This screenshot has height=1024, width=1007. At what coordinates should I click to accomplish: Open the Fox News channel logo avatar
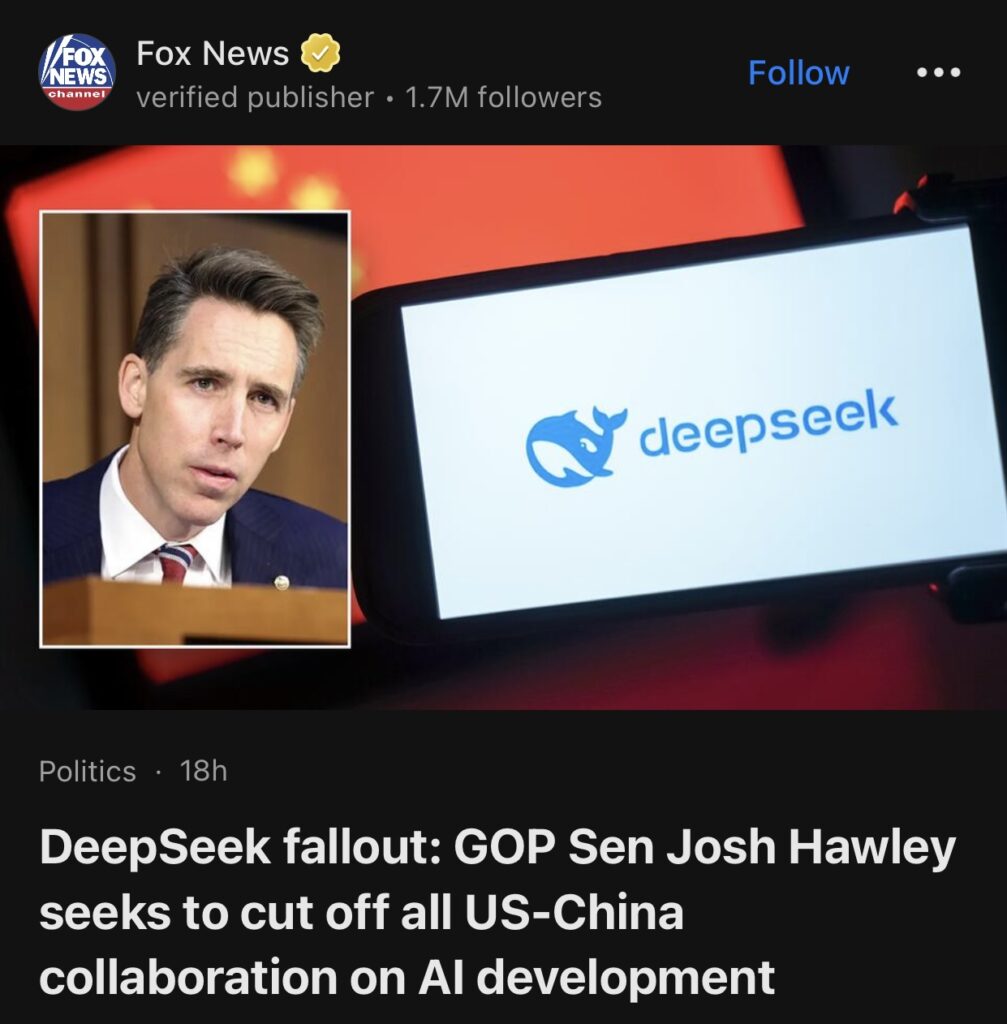tap(77, 72)
